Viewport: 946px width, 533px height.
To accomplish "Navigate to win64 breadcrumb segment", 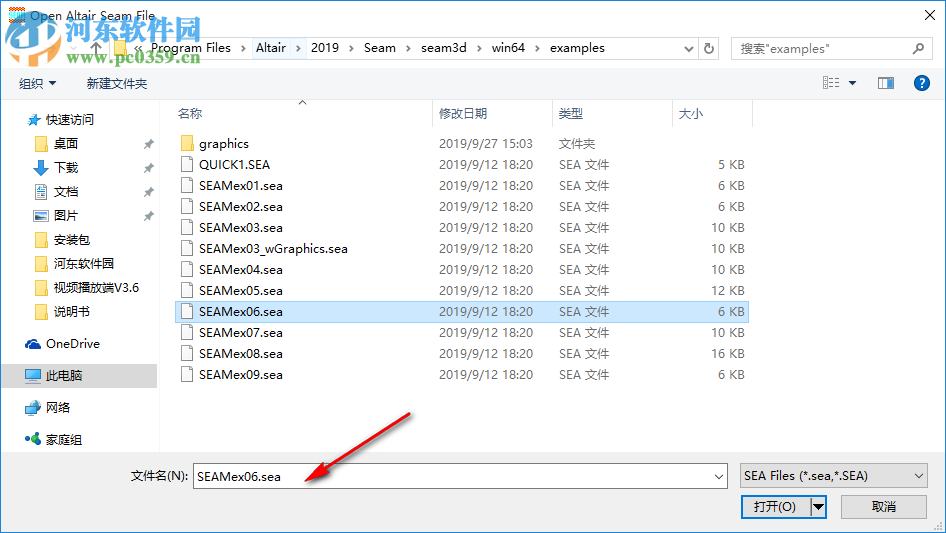I will [x=508, y=48].
